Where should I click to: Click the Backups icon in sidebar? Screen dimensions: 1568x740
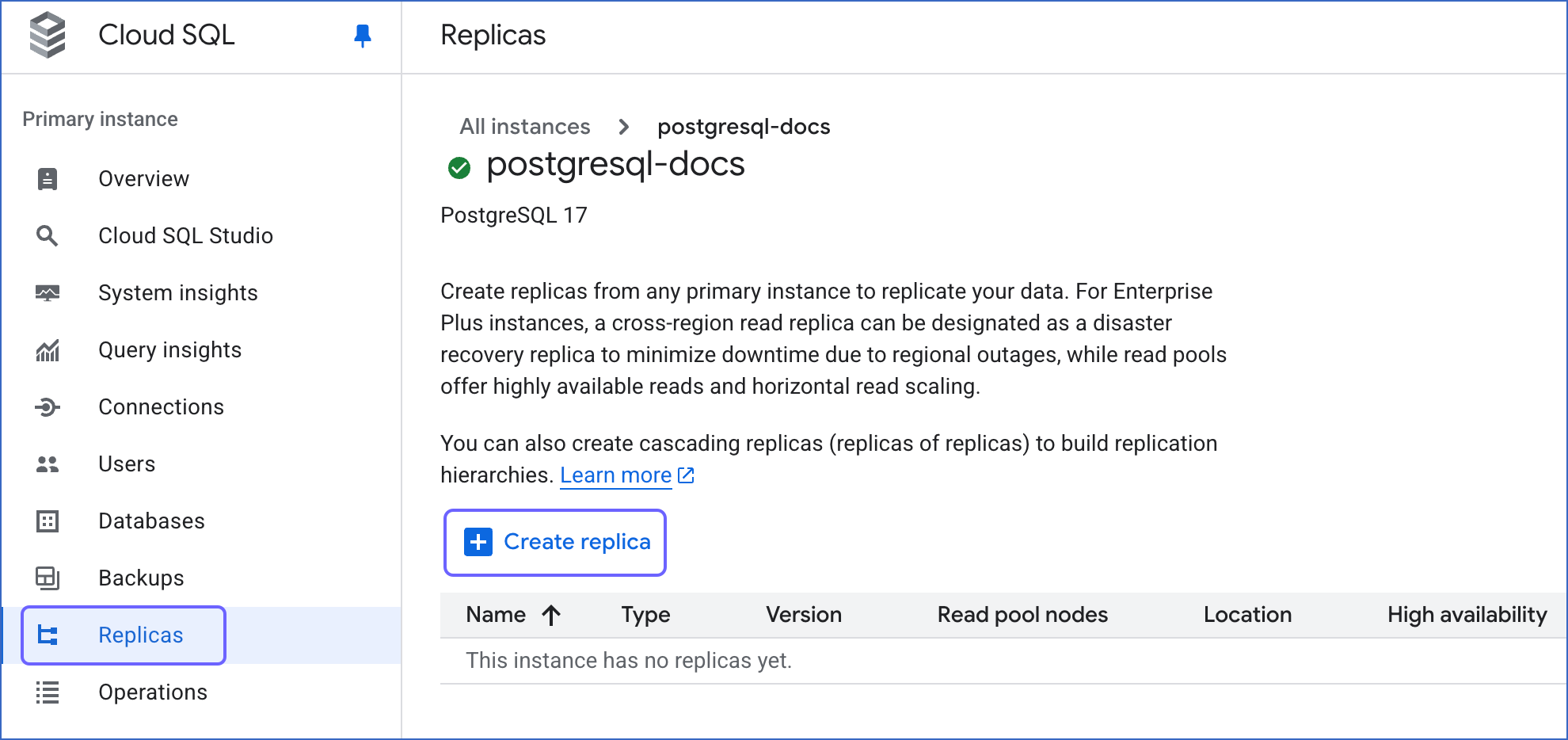[x=48, y=578]
